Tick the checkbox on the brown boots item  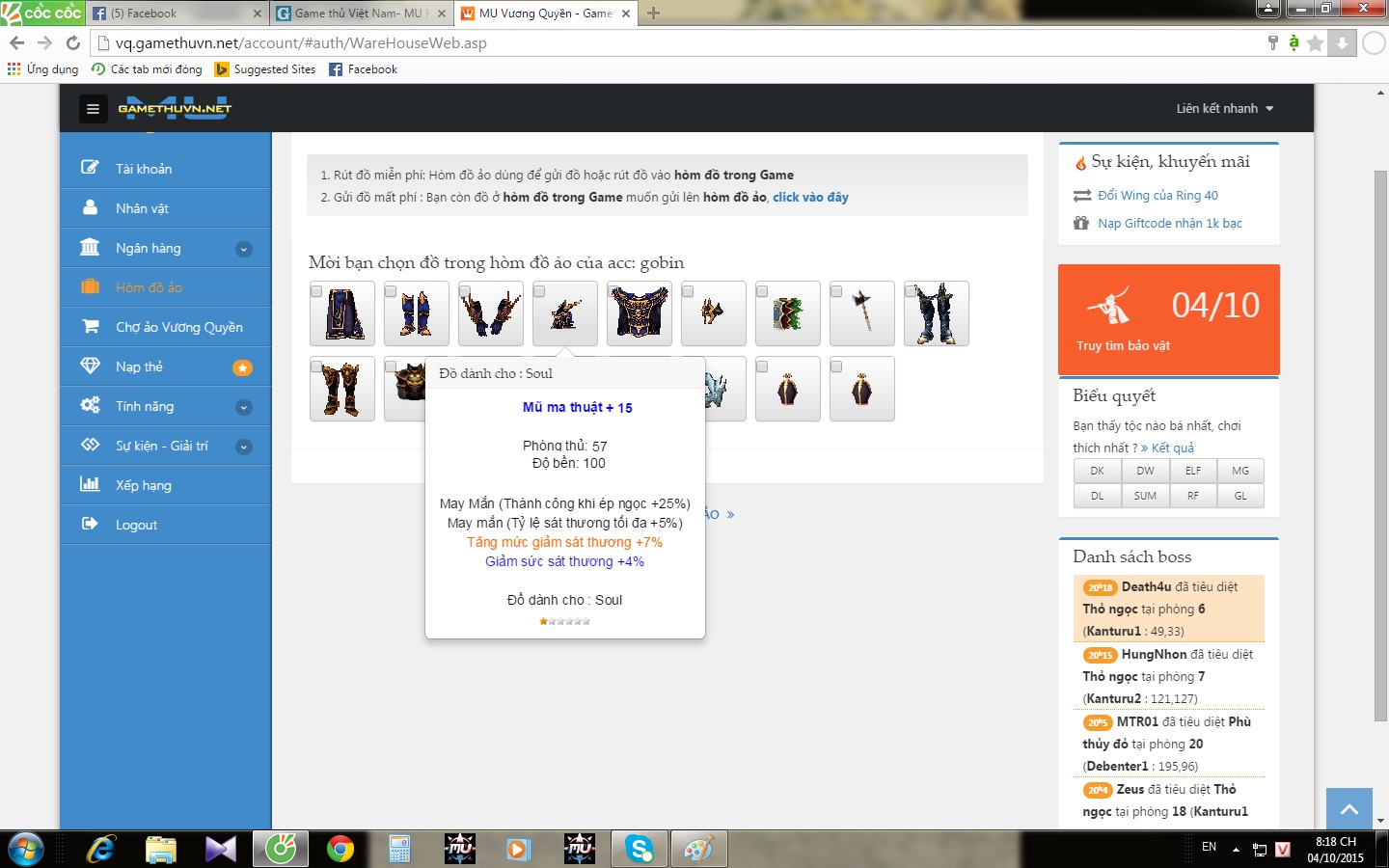pos(316,366)
